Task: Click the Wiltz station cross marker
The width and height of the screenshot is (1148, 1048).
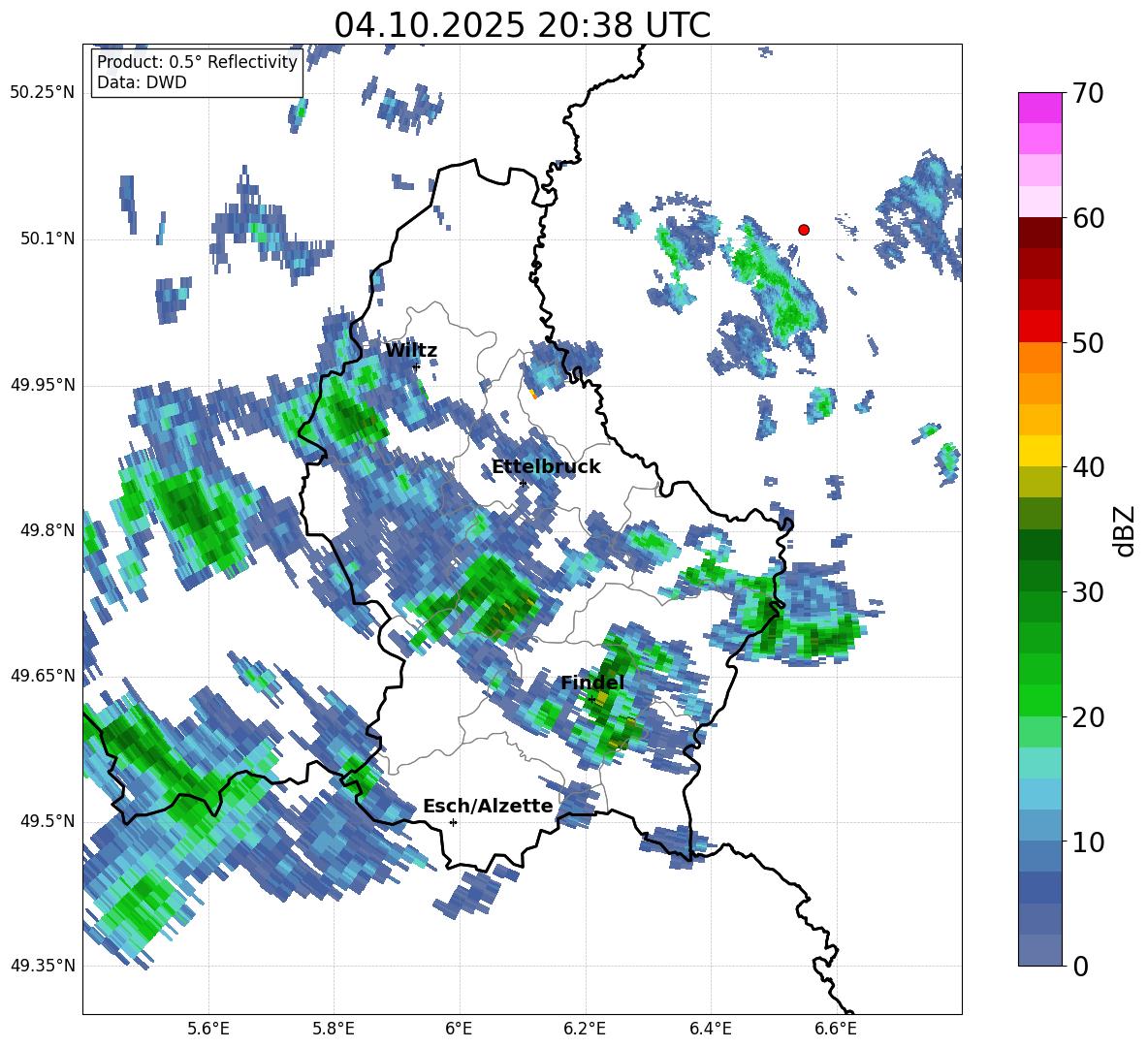Action: click(417, 366)
